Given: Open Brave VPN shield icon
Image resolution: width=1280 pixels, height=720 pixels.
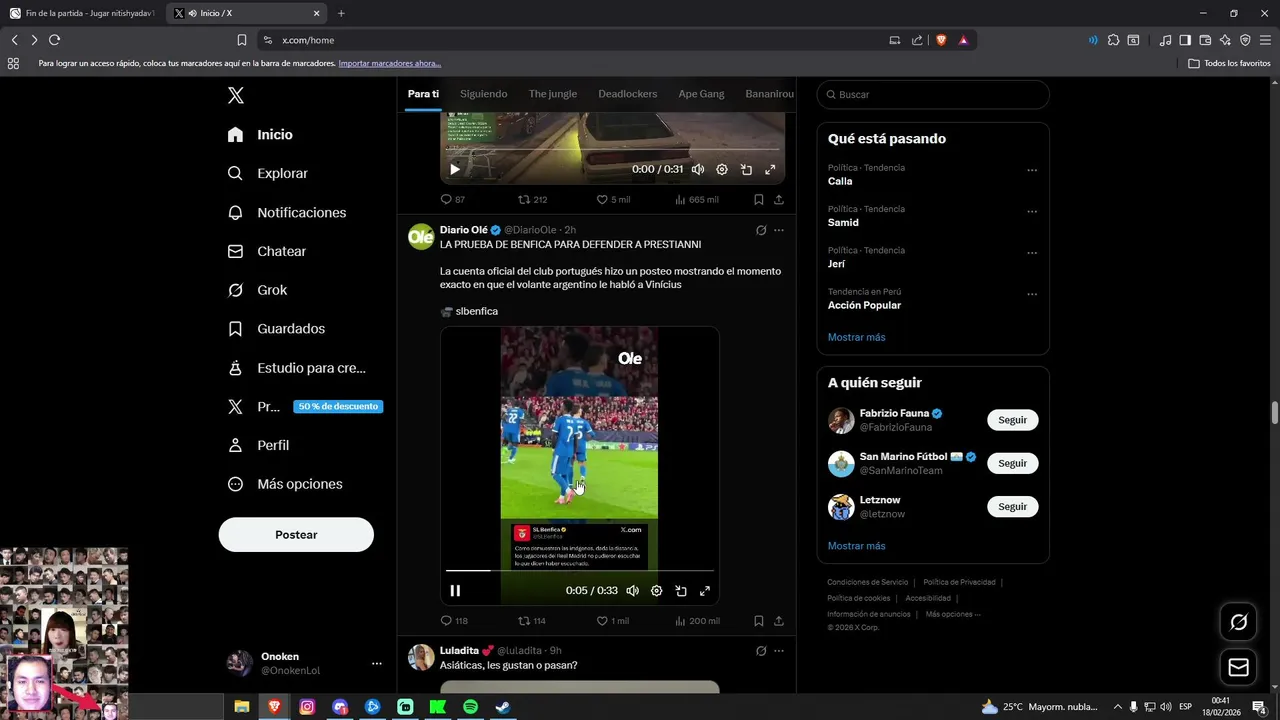Looking at the screenshot, I should pos(1245,40).
